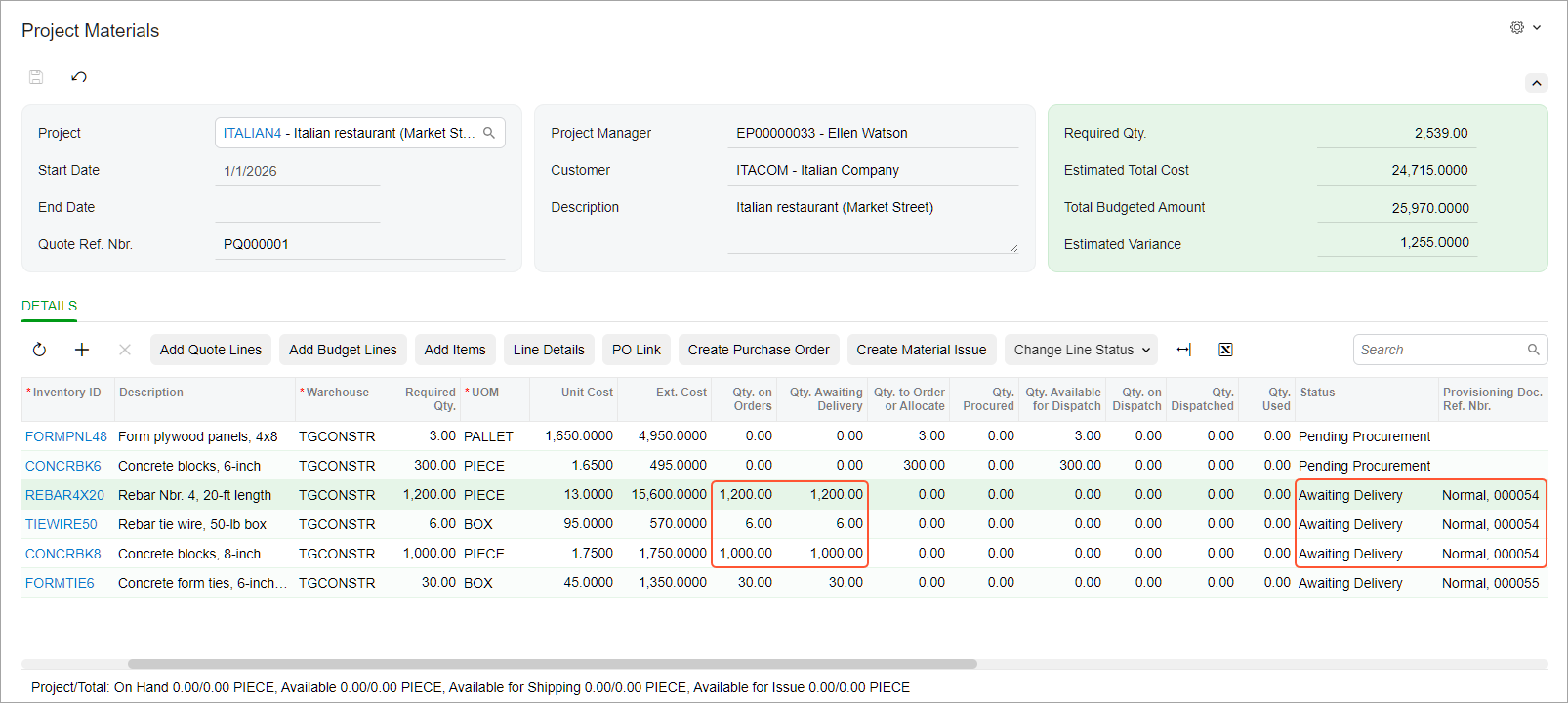Click the magnifier icon in the Search box

point(1534,350)
